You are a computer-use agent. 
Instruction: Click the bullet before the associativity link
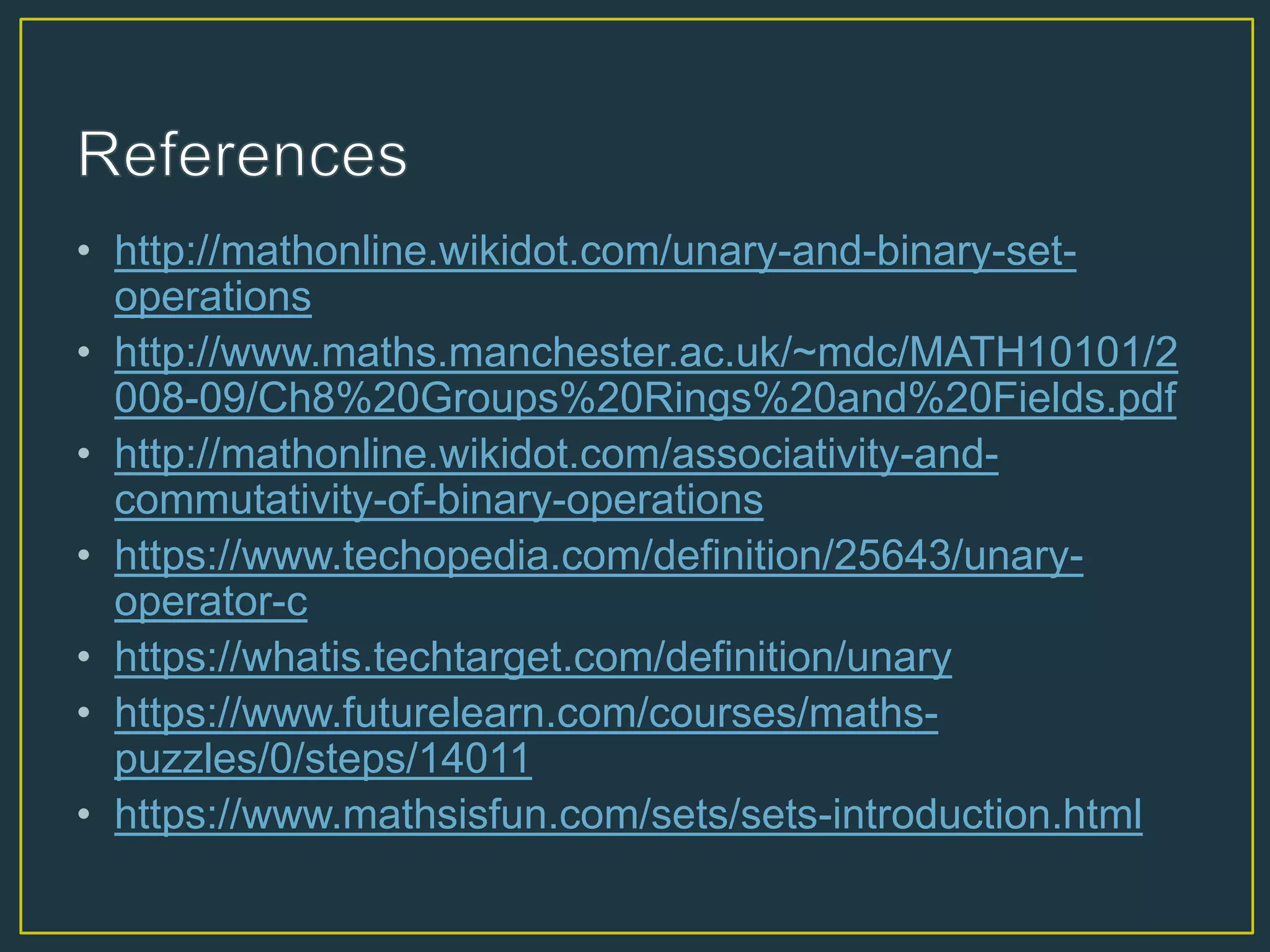84,454
